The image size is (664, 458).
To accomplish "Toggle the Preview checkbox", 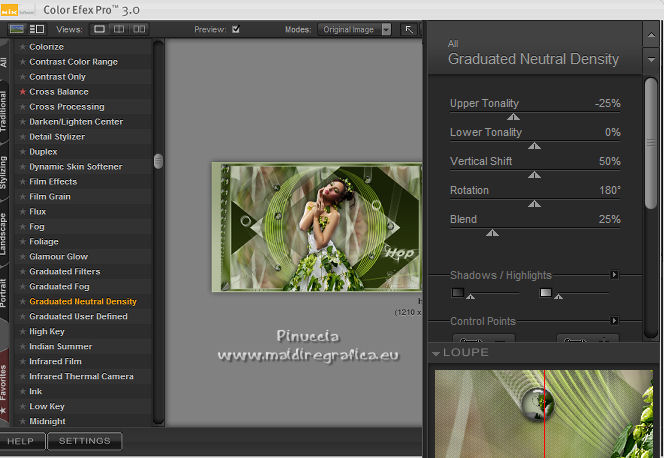I will click(x=236, y=29).
